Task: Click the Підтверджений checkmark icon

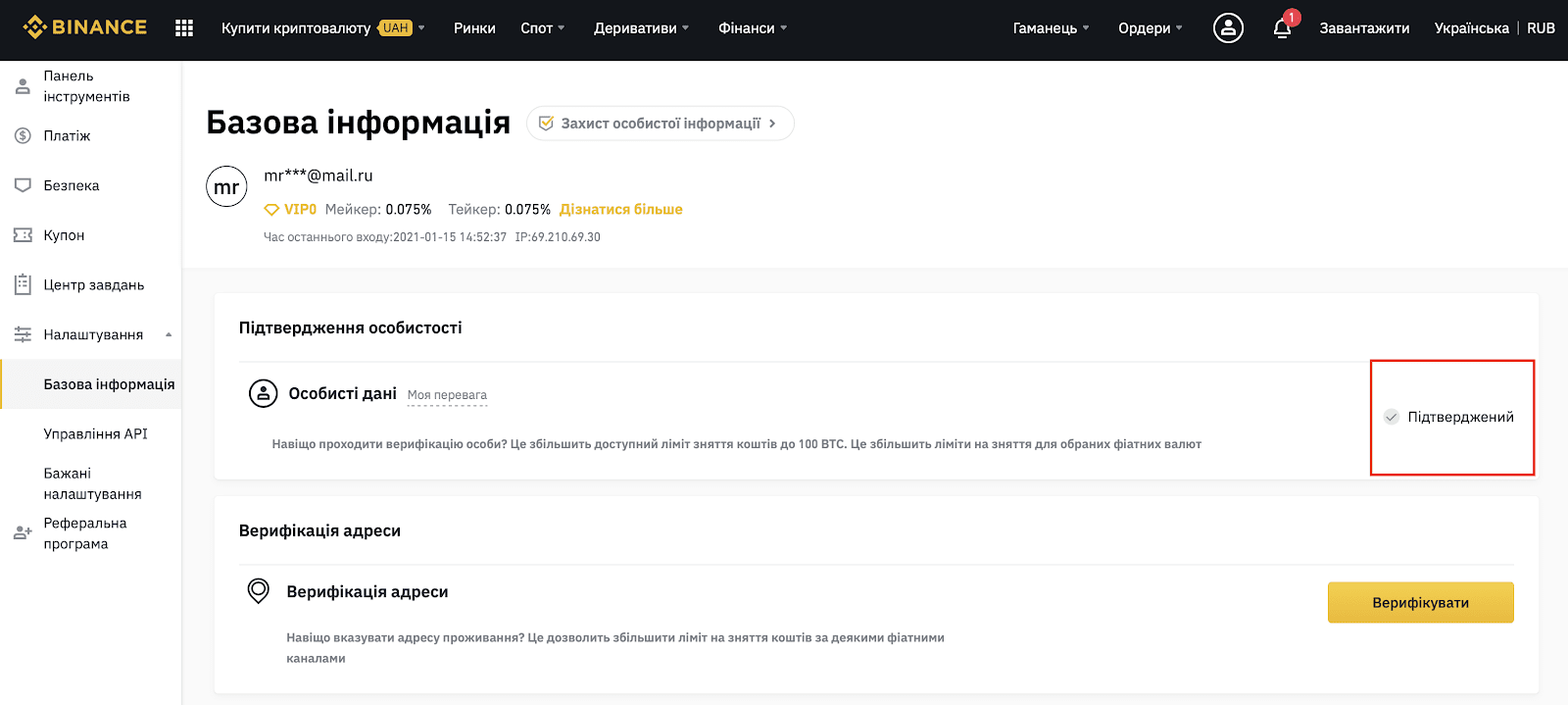Action: point(1391,417)
